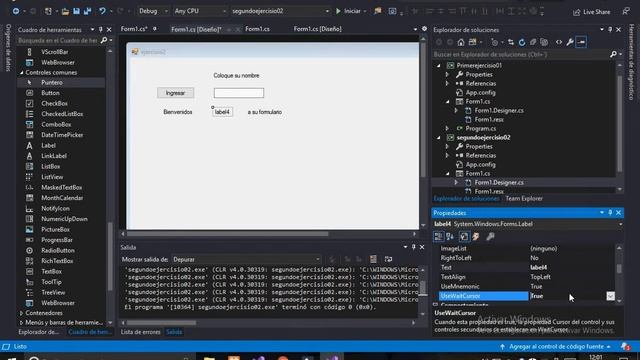
Task: Collapse the Controles comunes toolbox group
Action: pyautogui.click(x=22, y=73)
